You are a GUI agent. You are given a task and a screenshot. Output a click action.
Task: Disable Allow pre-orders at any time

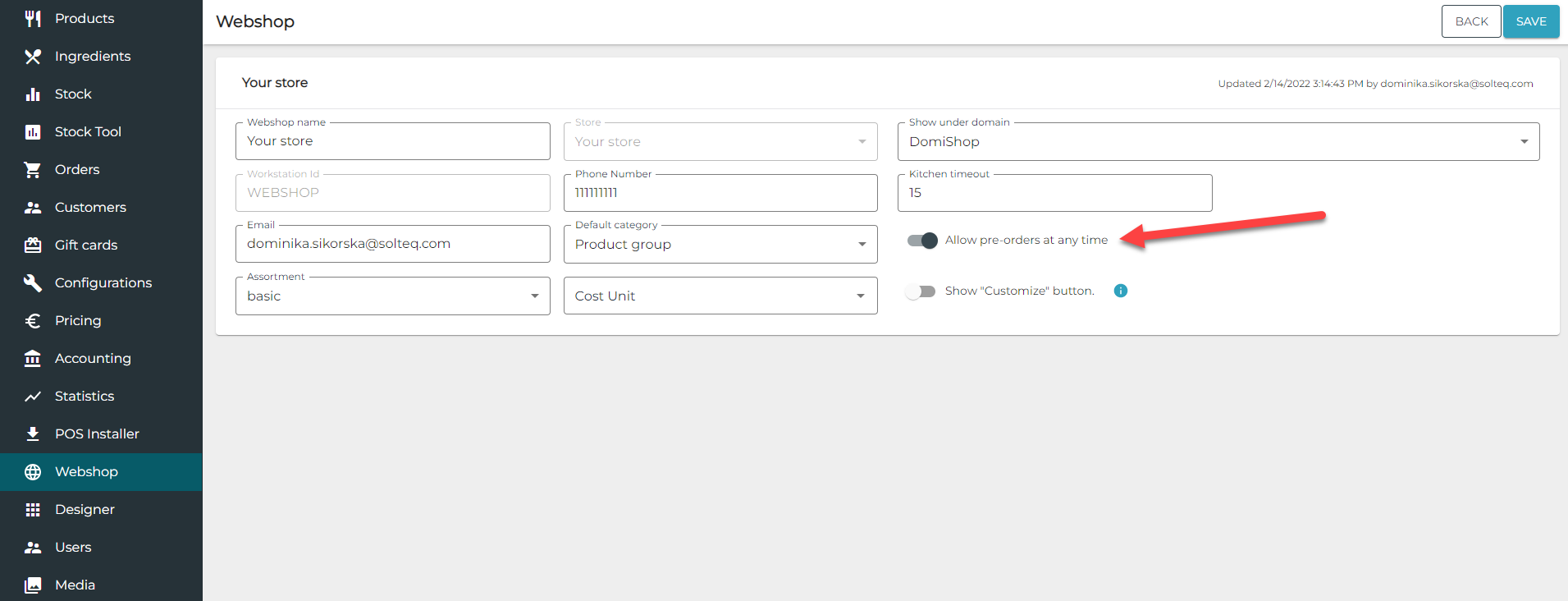pyautogui.click(x=922, y=241)
